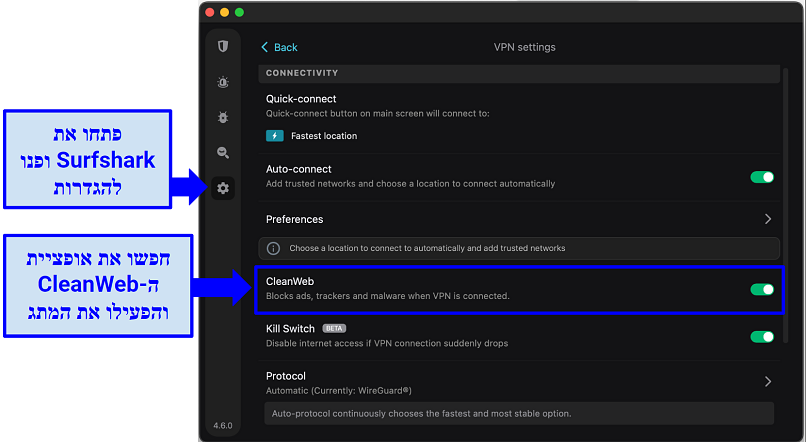The width and height of the screenshot is (806, 442).
Task: Click the Fastest location lightning icon
Action: [x=274, y=136]
